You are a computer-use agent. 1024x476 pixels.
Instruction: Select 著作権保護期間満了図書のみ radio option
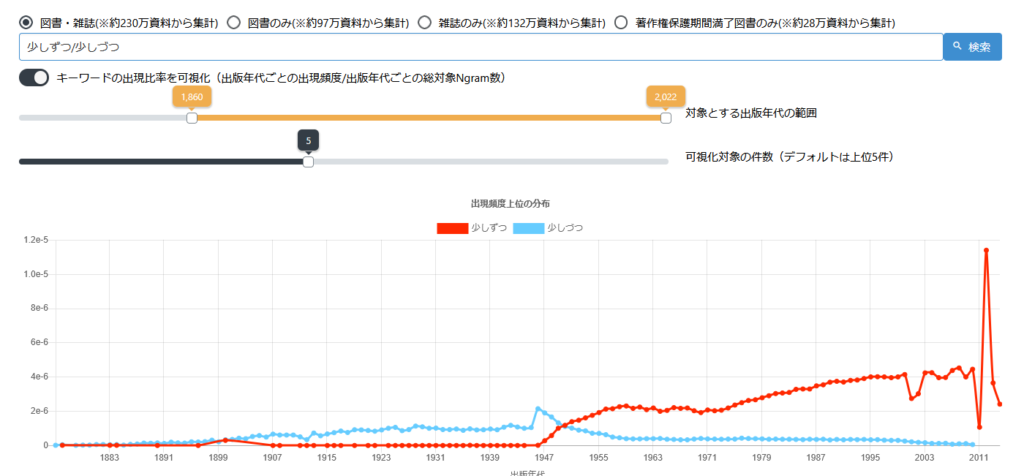click(621, 22)
